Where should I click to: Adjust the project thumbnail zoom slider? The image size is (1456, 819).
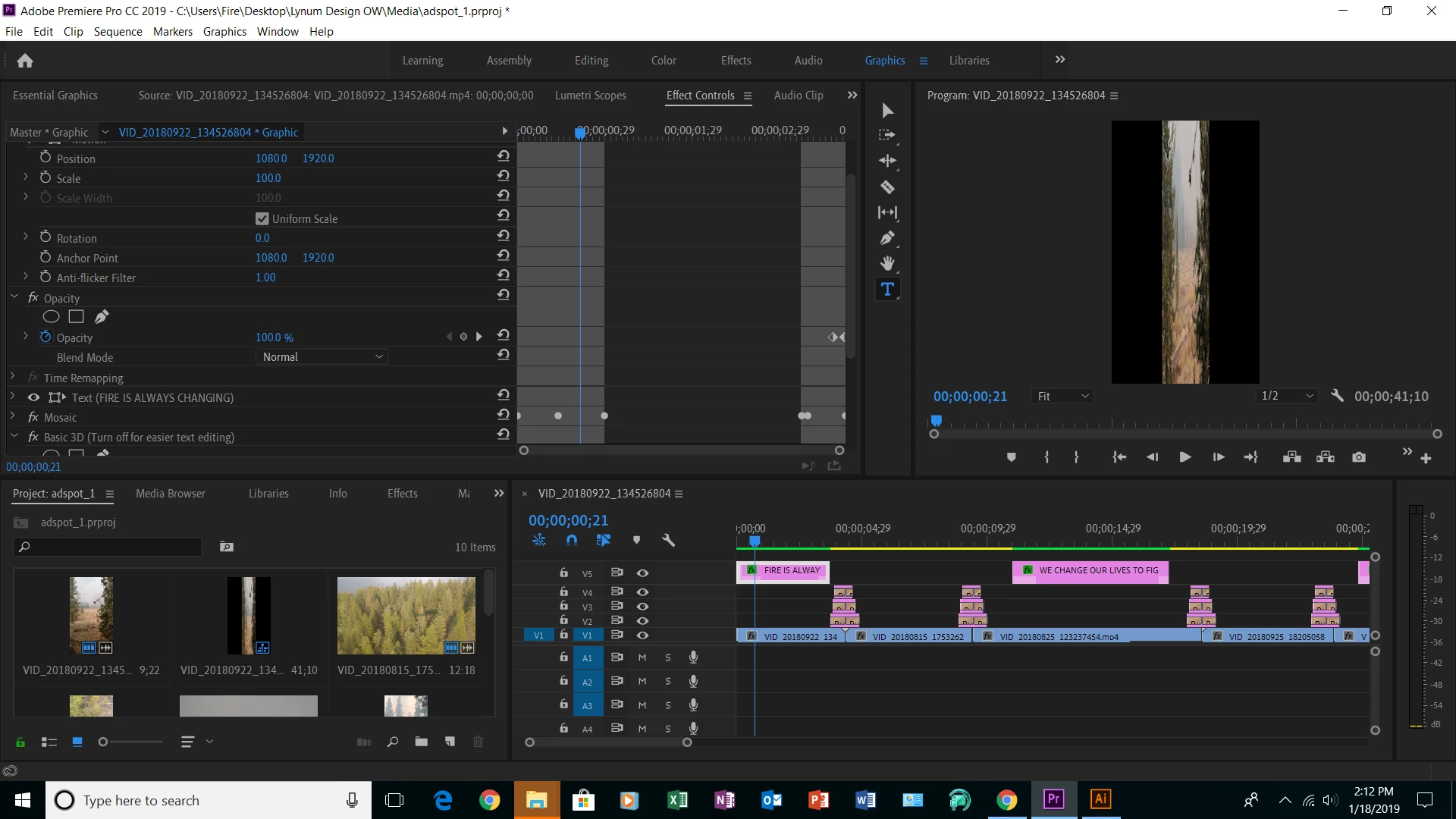click(104, 742)
